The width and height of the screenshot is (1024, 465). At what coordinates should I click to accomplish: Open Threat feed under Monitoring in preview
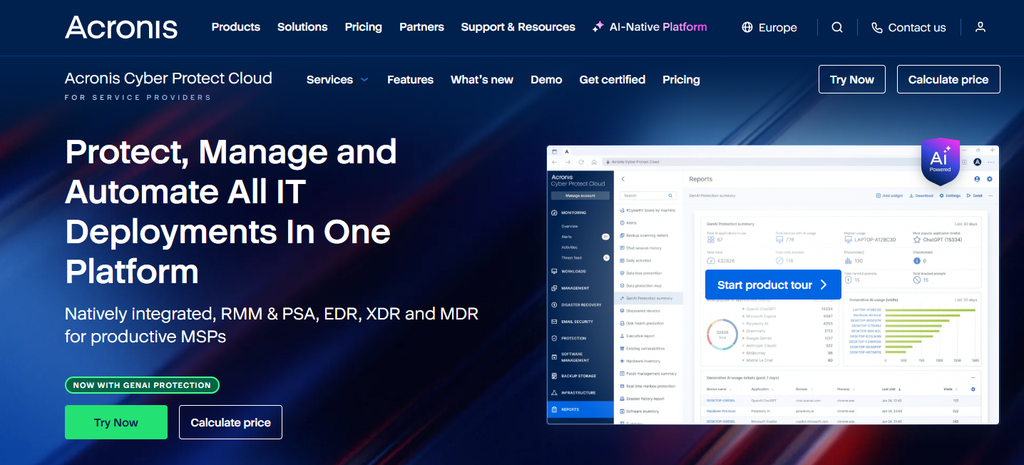pos(571,258)
